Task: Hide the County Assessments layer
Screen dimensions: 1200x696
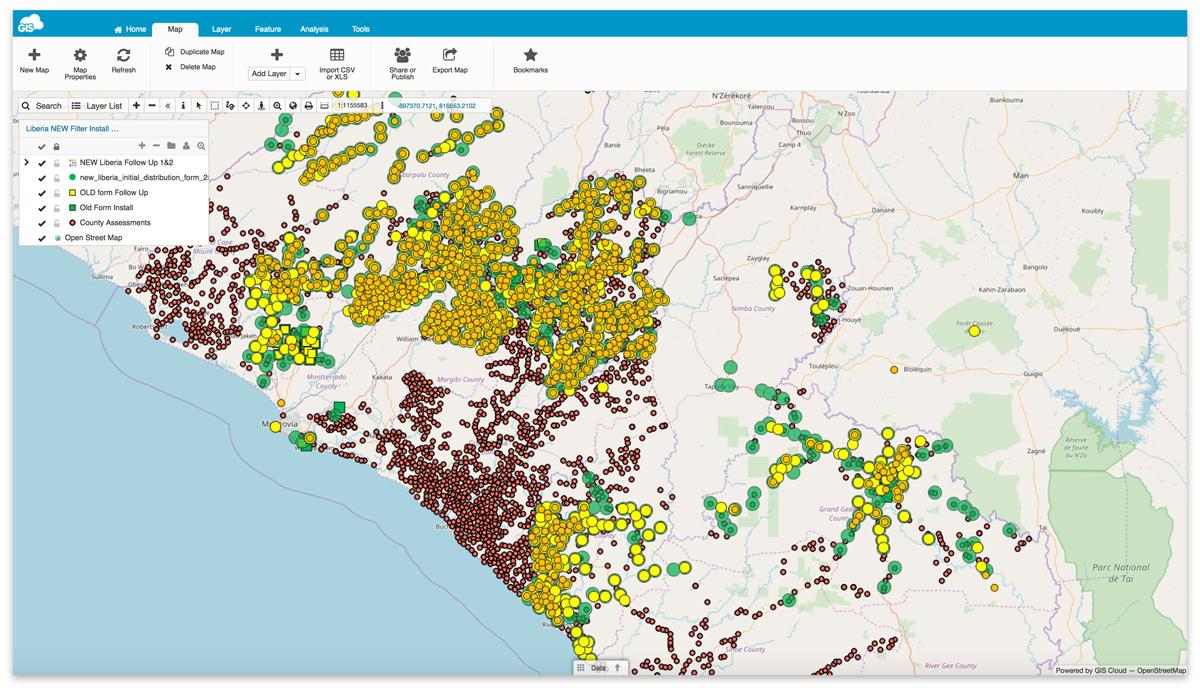Action: tap(42, 223)
